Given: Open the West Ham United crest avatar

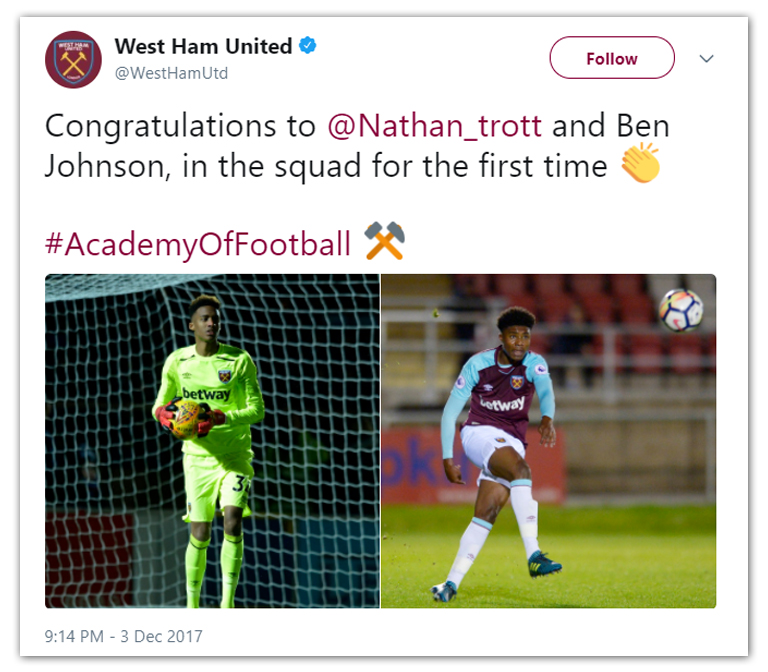Looking at the screenshot, I should click(73, 60).
